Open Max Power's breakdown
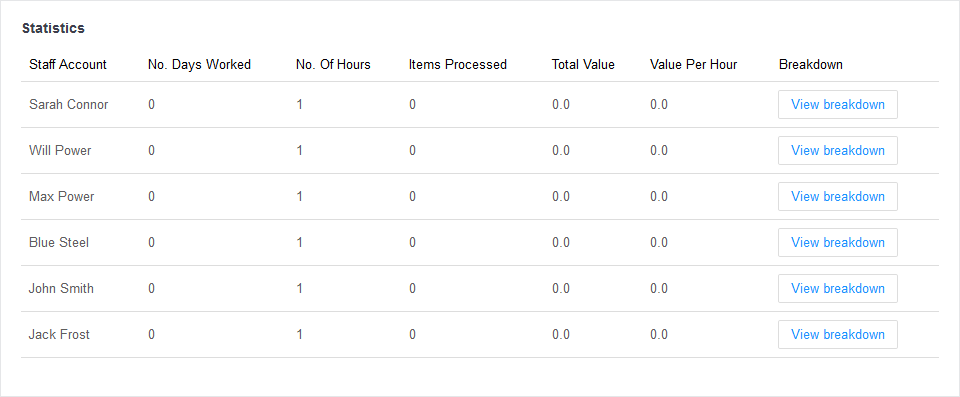 [x=838, y=197]
